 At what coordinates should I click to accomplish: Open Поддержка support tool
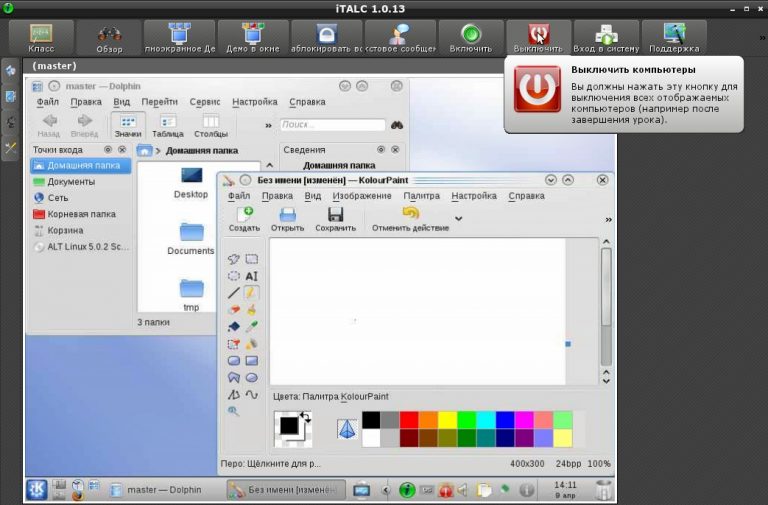[674, 38]
